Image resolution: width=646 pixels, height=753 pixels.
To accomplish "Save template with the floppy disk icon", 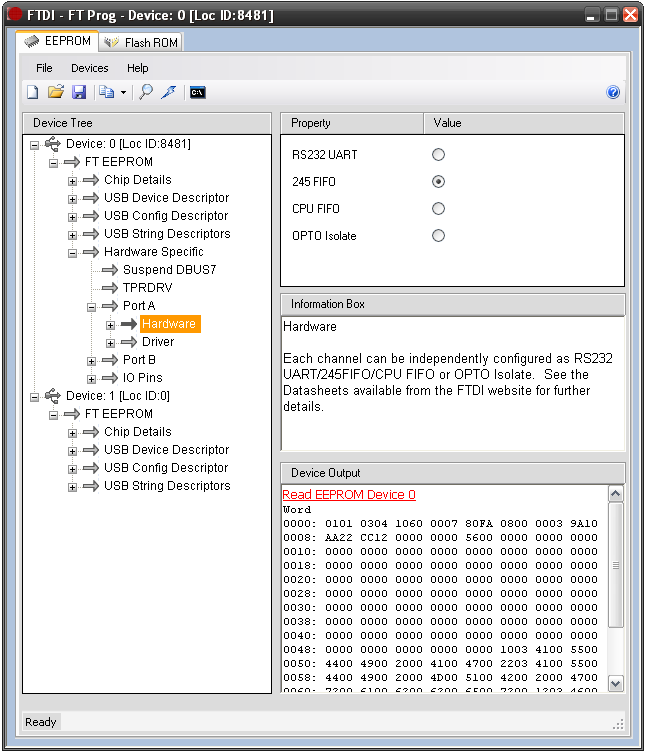I will point(79,92).
